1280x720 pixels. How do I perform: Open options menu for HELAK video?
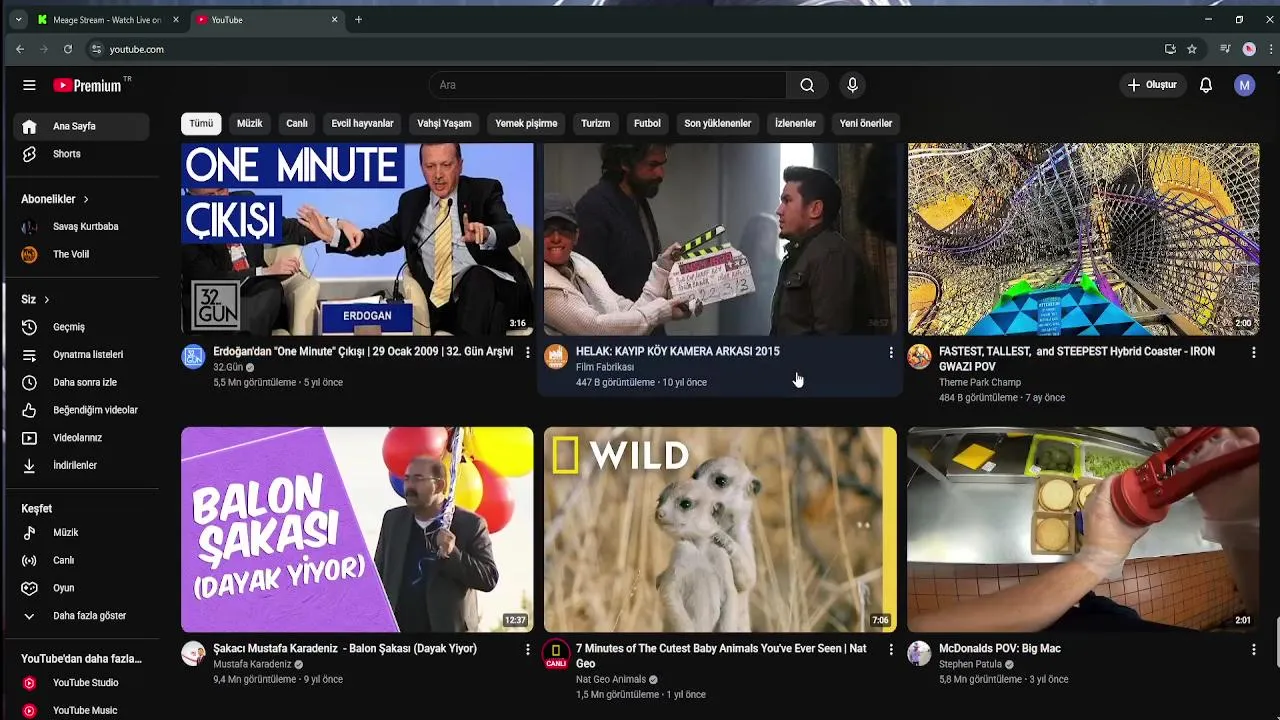(x=891, y=352)
